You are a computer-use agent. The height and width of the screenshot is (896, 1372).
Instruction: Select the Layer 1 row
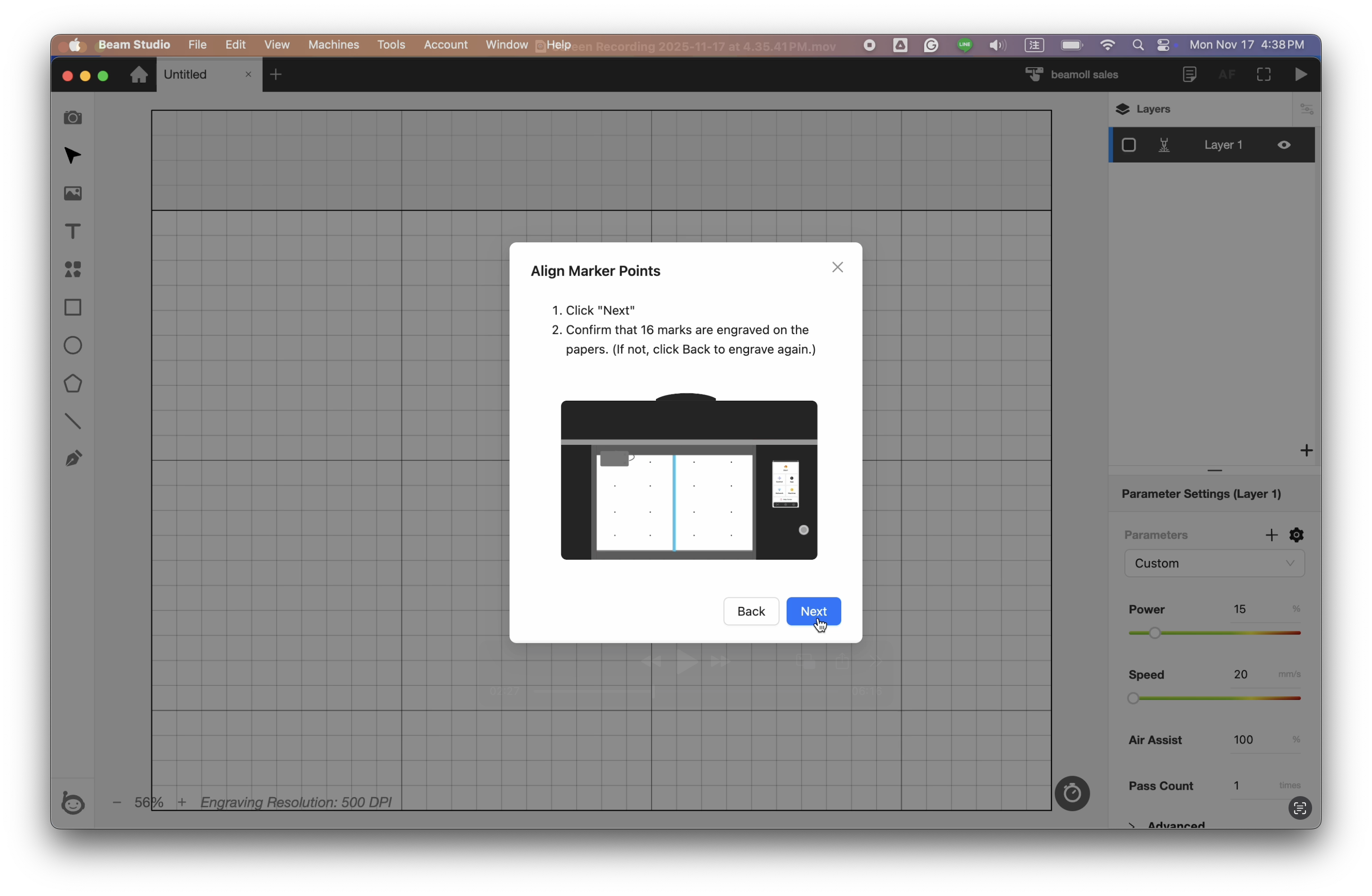[1211, 145]
